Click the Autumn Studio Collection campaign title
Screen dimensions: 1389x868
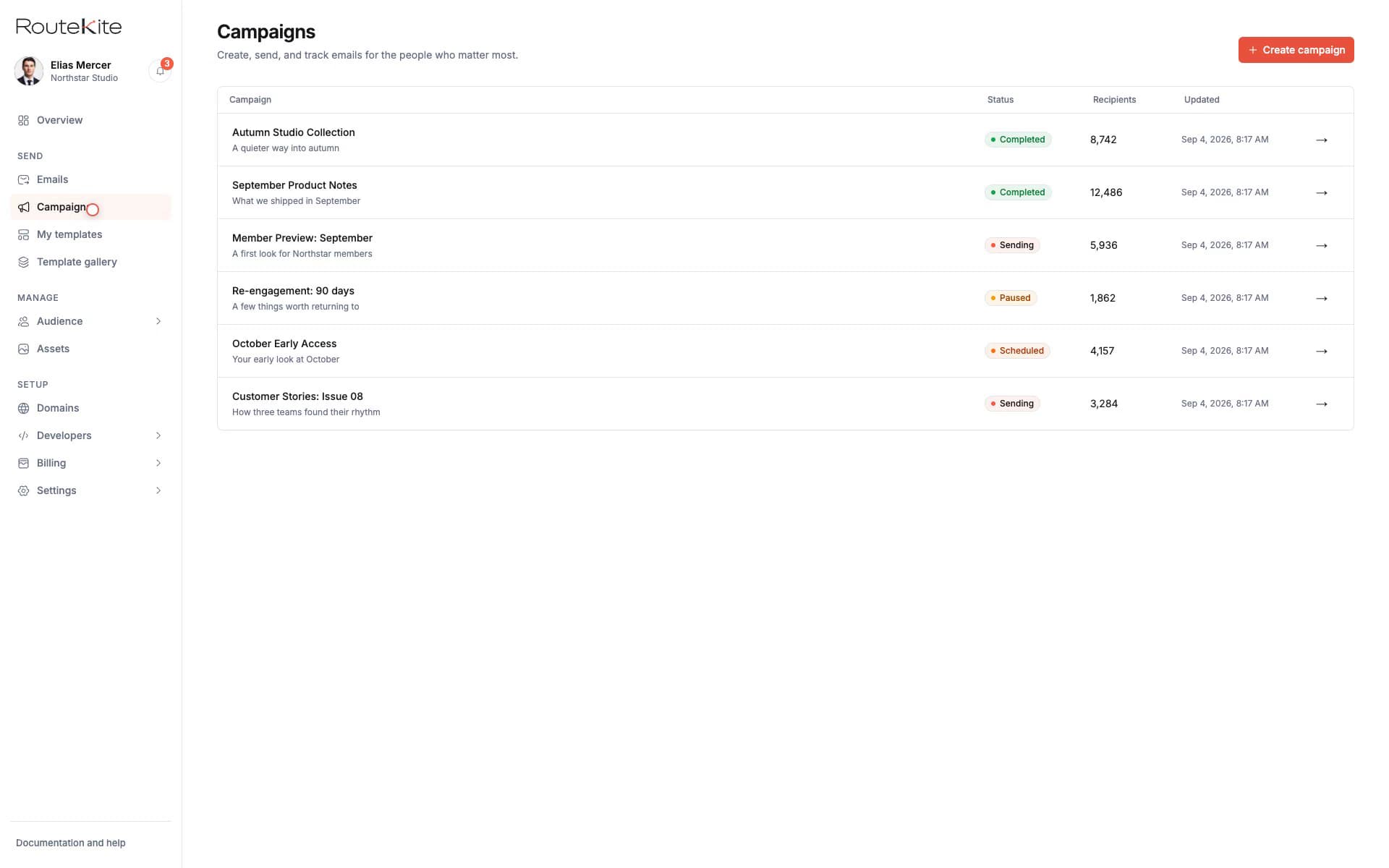294,132
